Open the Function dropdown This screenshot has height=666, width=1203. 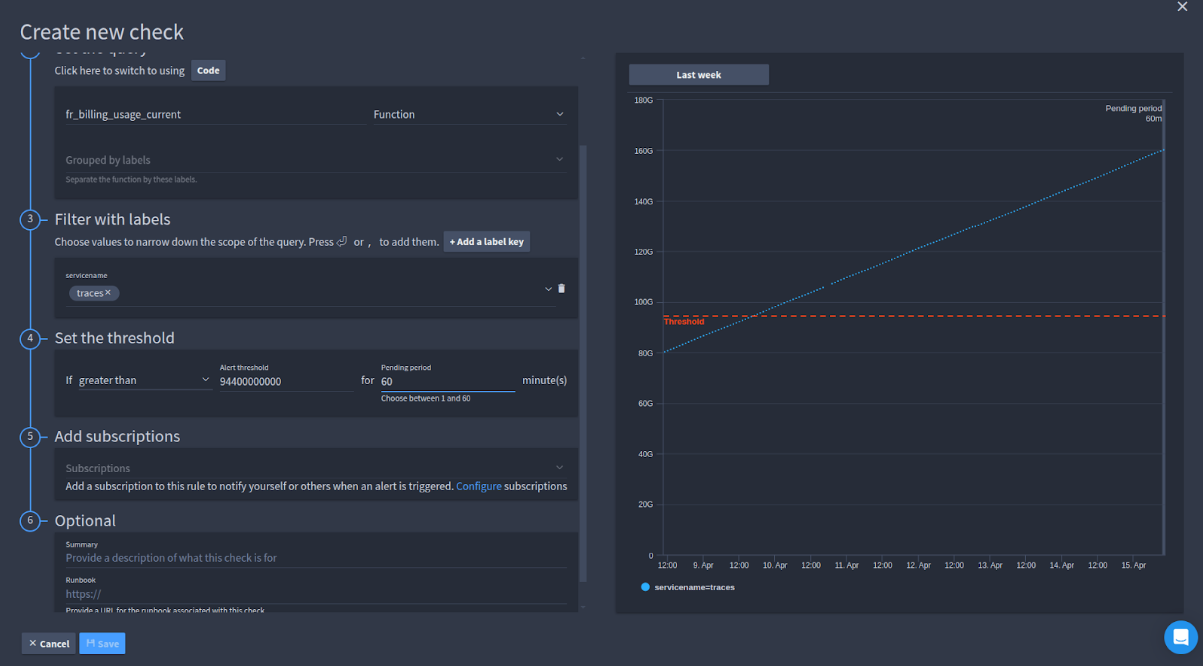[468, 114]
